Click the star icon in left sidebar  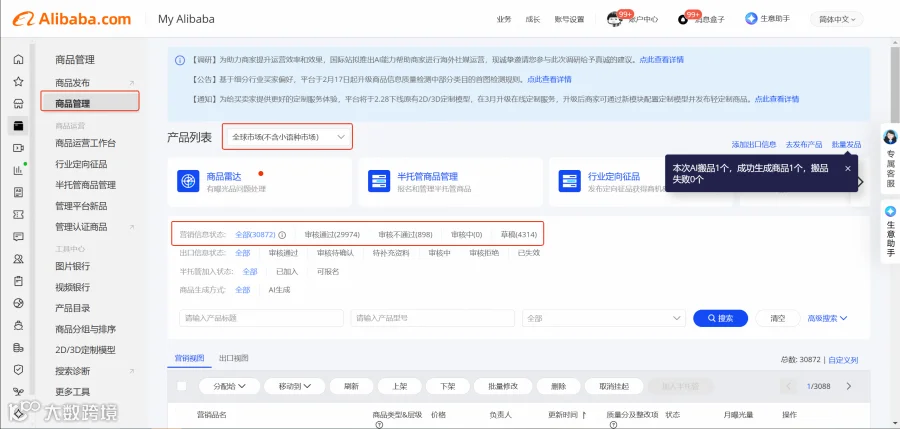[x=18, y=82]
